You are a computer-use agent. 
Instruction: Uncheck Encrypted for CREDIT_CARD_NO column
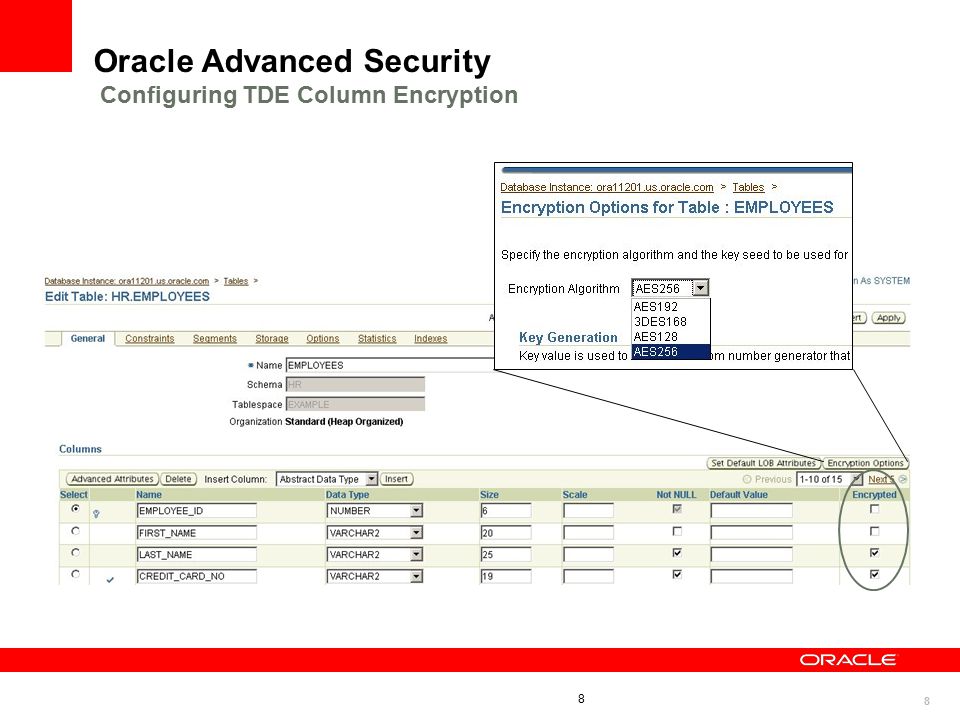coord(874,574)
